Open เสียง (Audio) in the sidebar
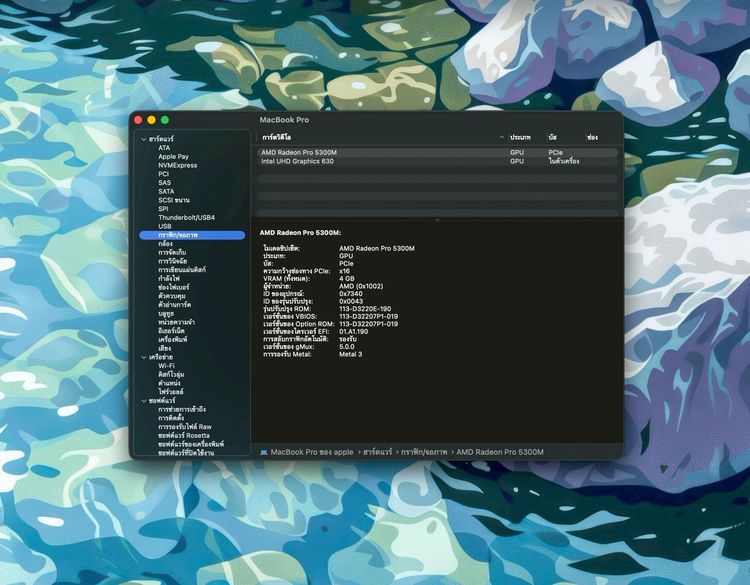750x585 pixels. click(165, 348)
